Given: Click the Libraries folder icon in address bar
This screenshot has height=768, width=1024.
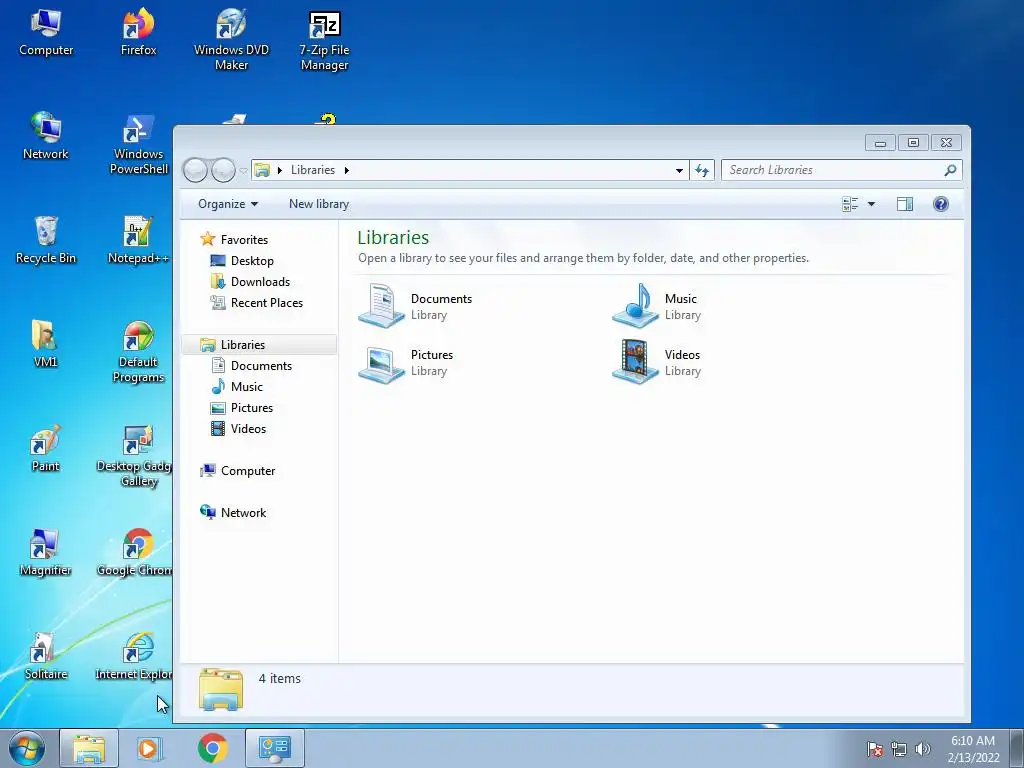Looking at the screenshot, I should pos(262,170).
